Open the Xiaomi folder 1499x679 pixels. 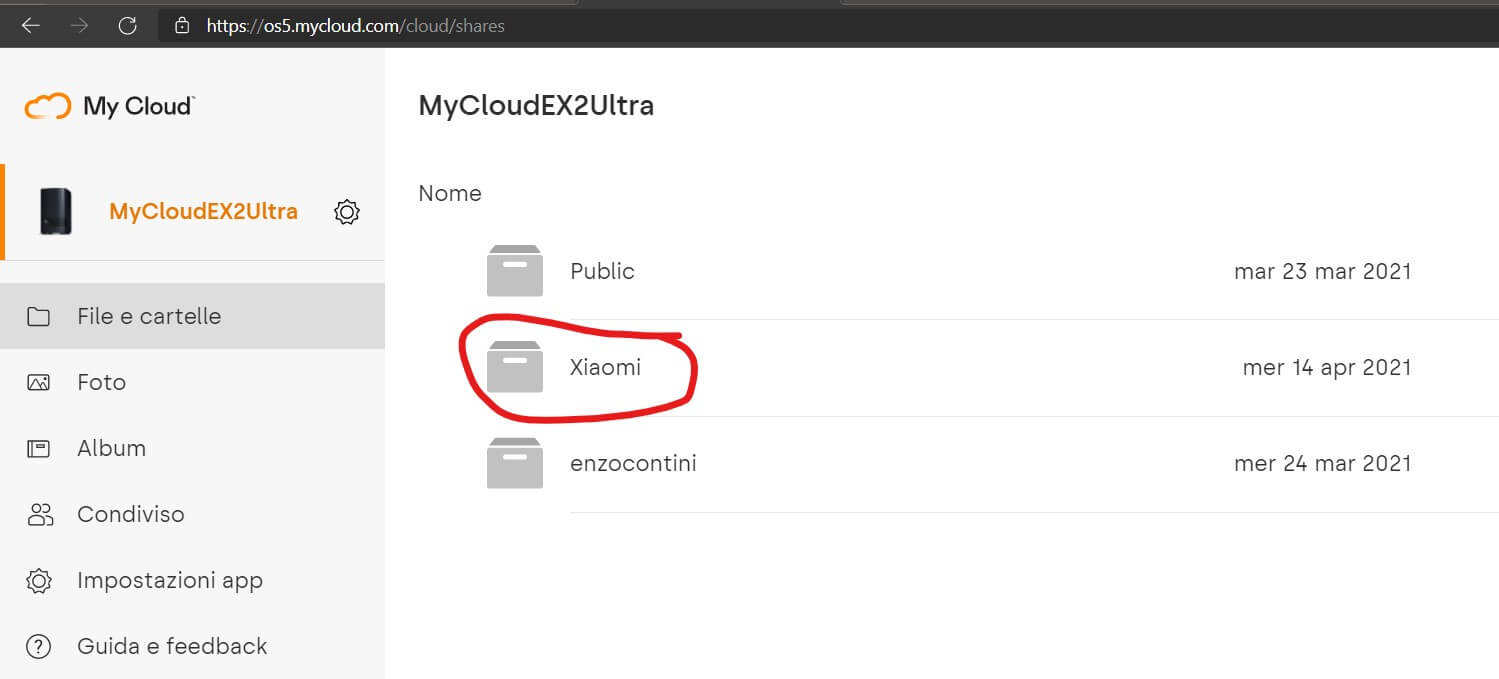605,368
